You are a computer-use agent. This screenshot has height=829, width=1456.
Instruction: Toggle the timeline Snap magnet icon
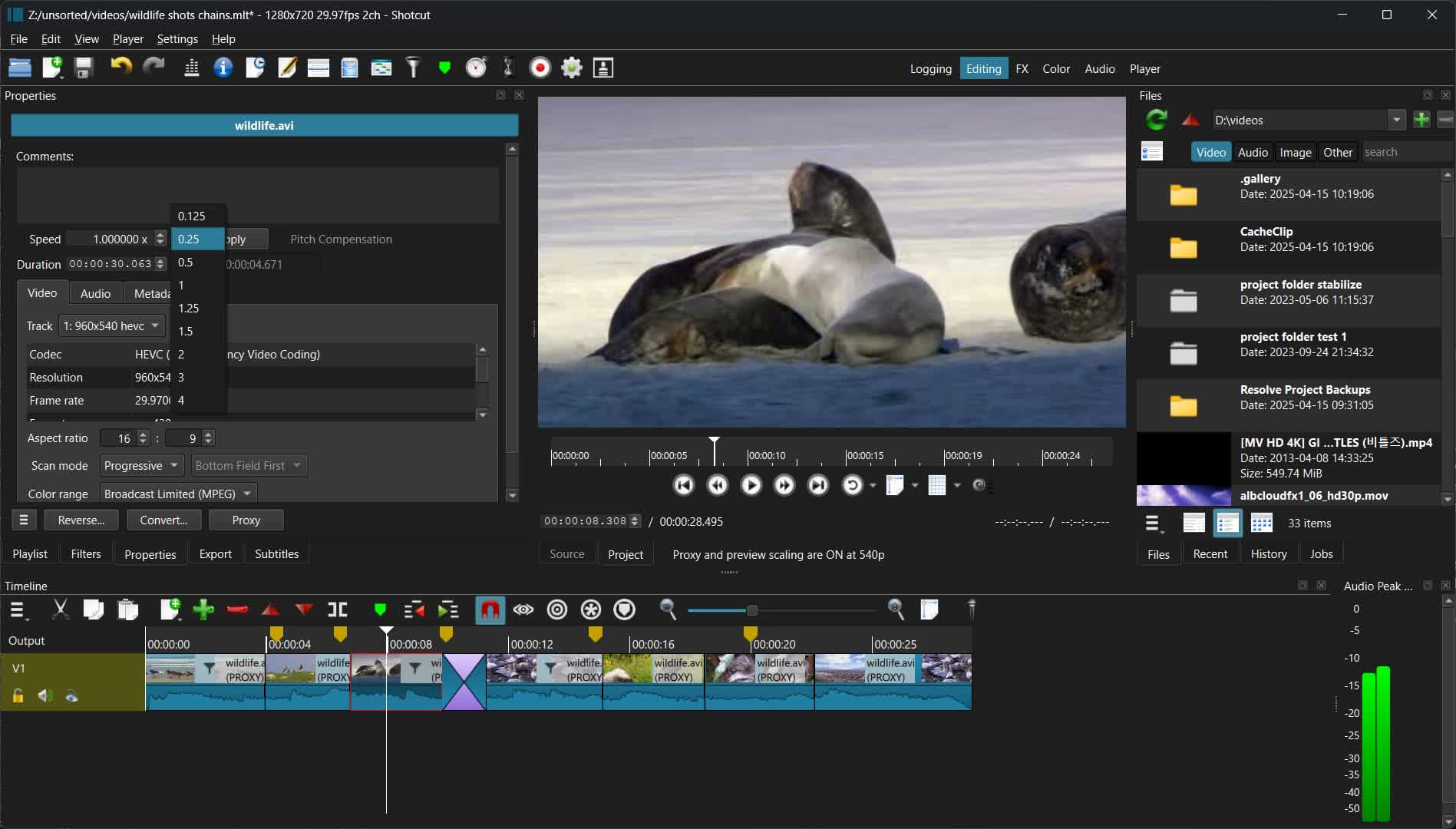click(490, 609)
